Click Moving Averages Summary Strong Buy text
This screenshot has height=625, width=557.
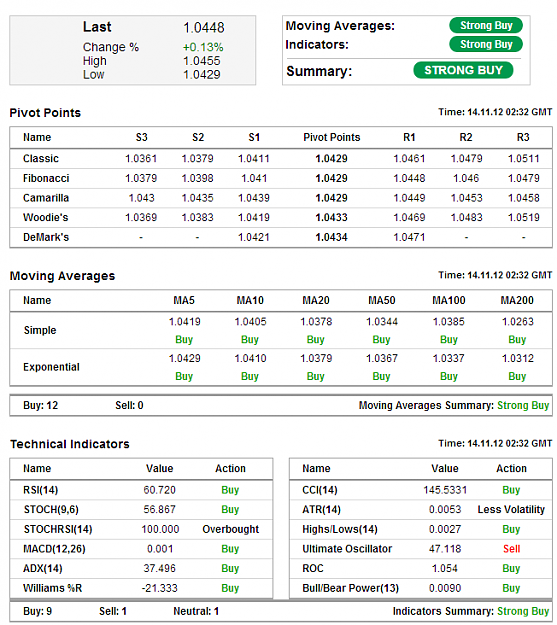pos(523,406)
